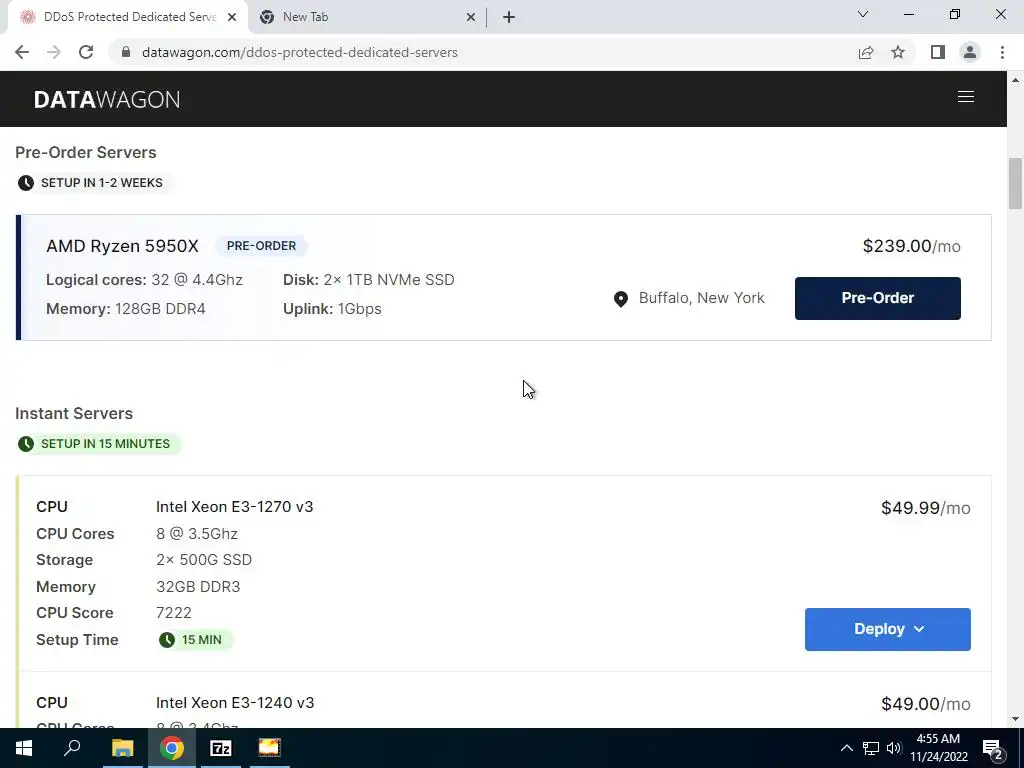Click the scrollbar down arrow

pyautogui.click(x=1015, y=719)
